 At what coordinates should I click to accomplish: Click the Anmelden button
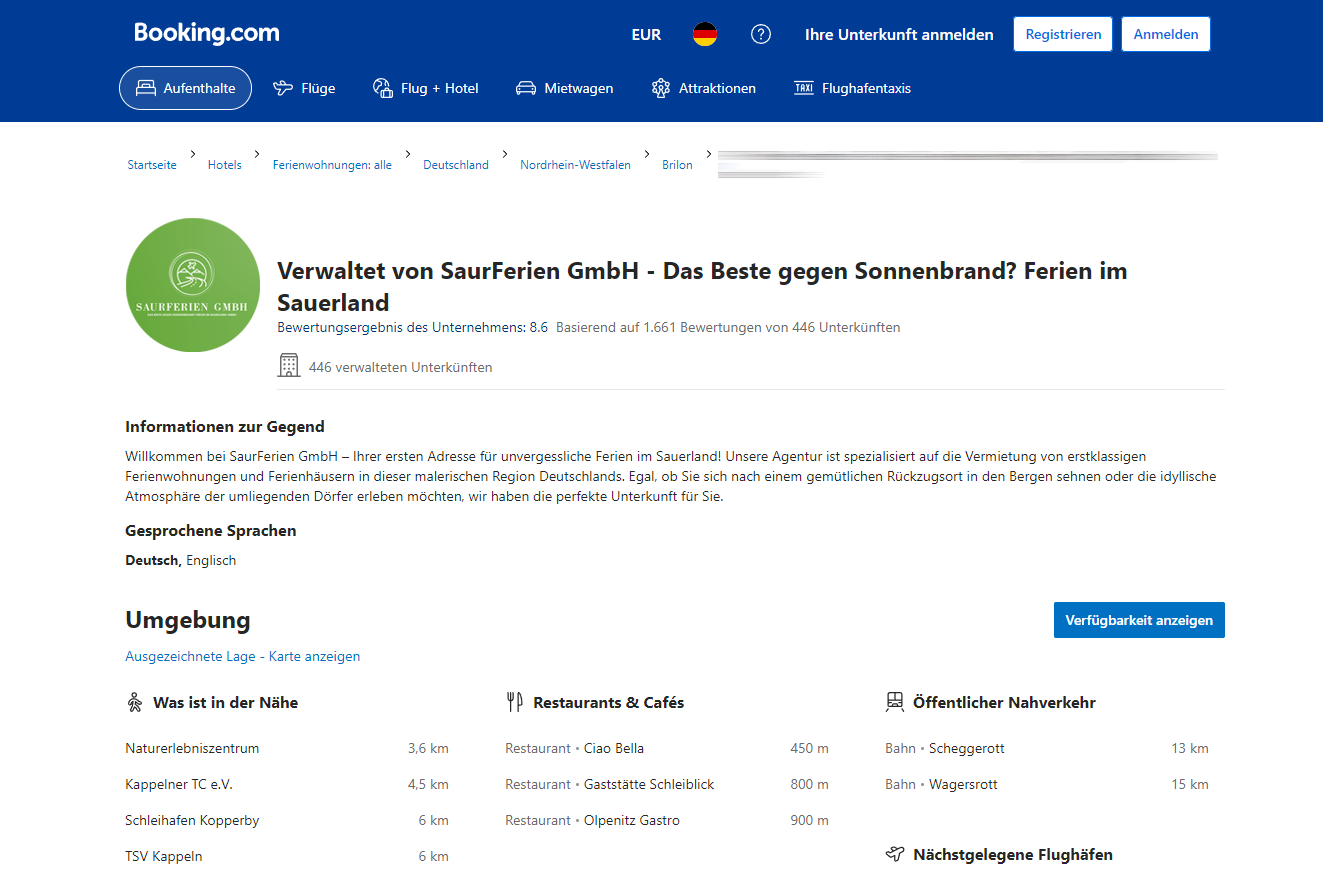1166,34
